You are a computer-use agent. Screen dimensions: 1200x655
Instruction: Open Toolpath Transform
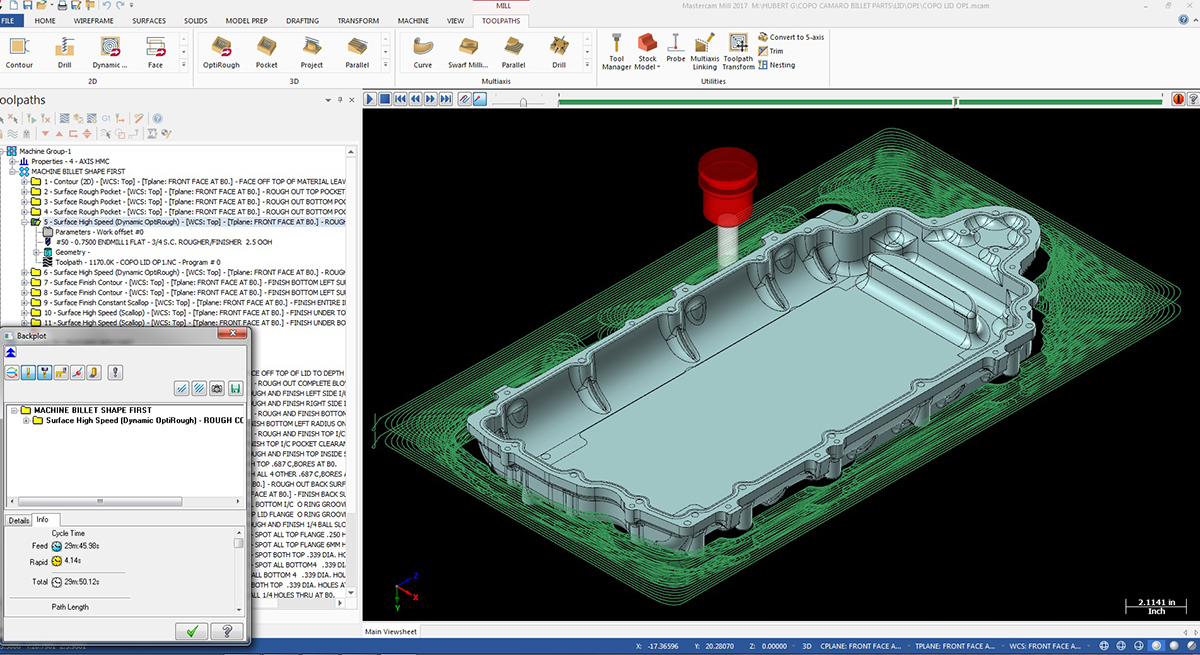coord(738,53)
